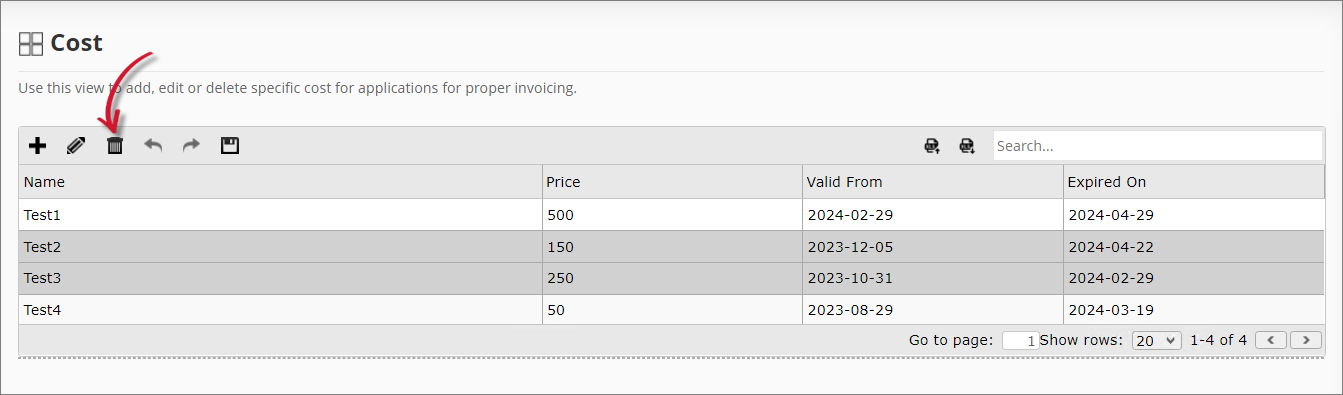Viewport: 1343px width, 395px height.
Task: Select the Test1 row
Action: tap(672, 215)
